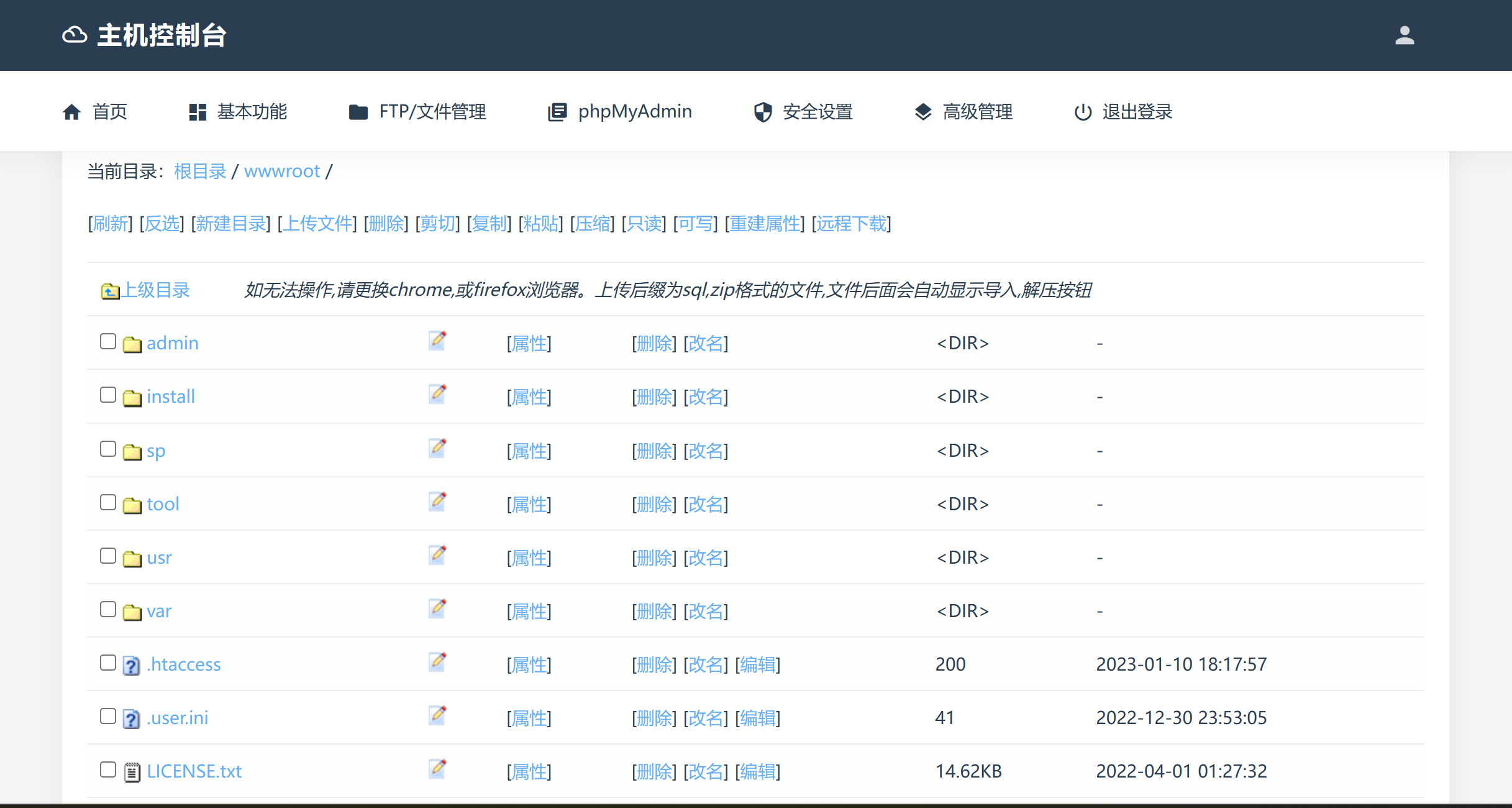Image resolution: width=1512 pixels, height=808 pixels.
Task: Click the cloud logo icon beside 主机控制台
Action: (75, 35)
